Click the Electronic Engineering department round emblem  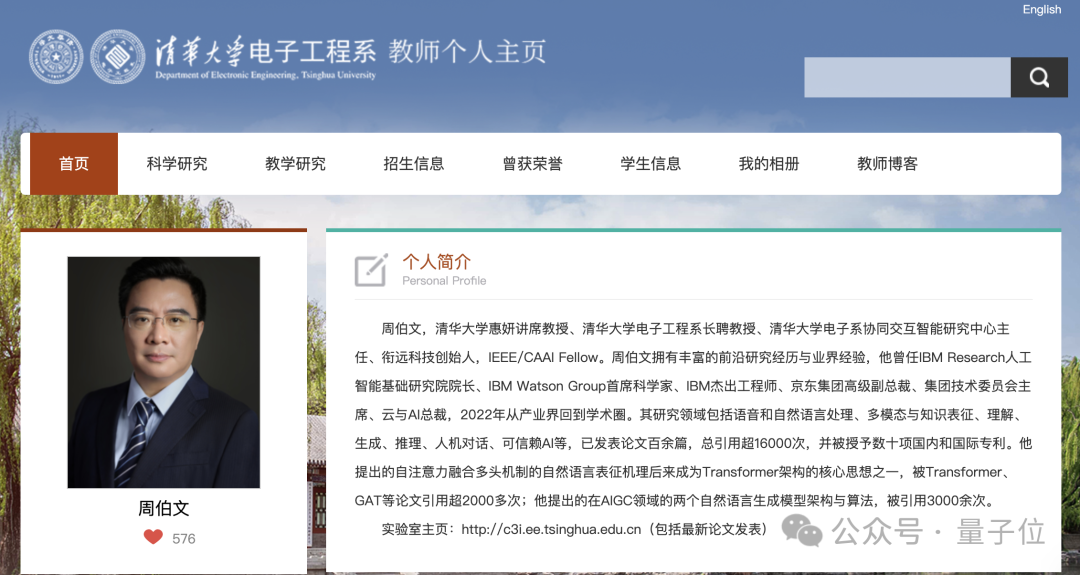pos(118,57)
